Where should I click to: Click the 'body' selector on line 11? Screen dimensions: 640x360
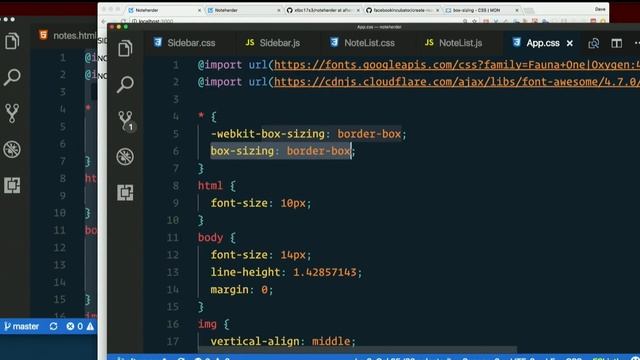210,238
